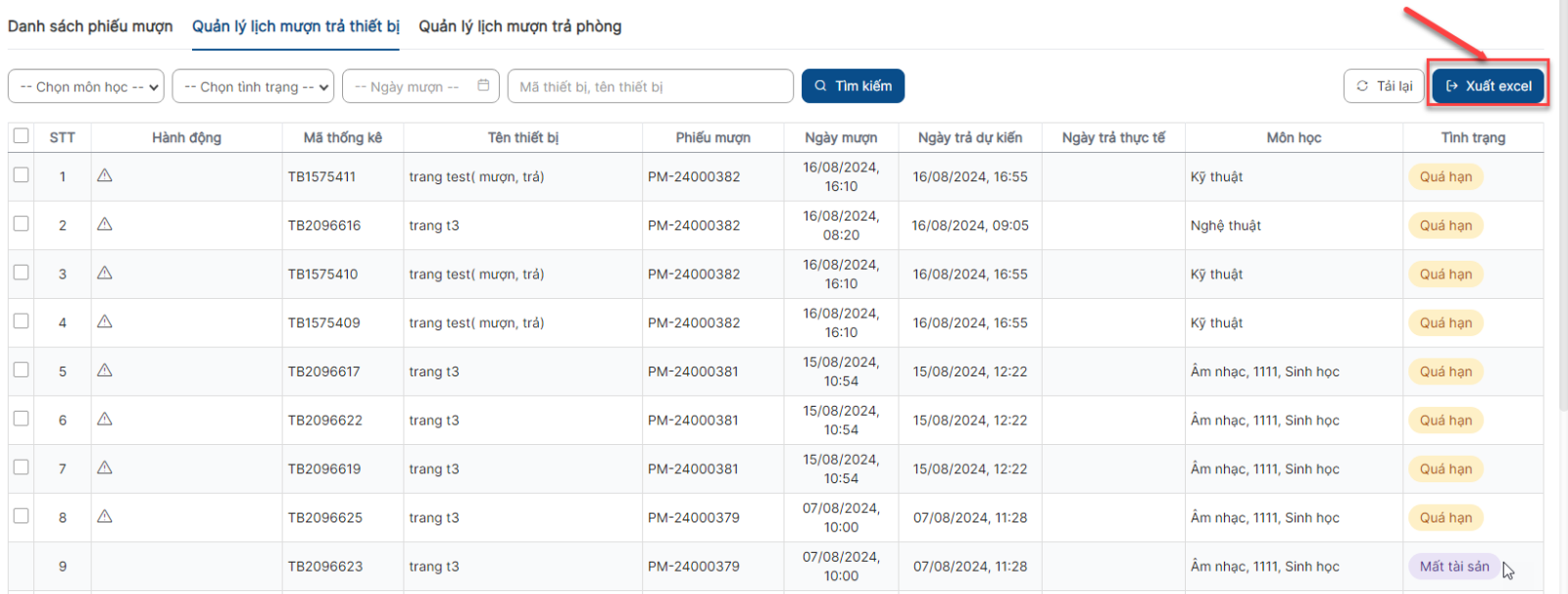Click PM-24000381 in row TB2096617
Viewport: 1568px width, 594px height.
pyautogui.click(x=693, y=371)
